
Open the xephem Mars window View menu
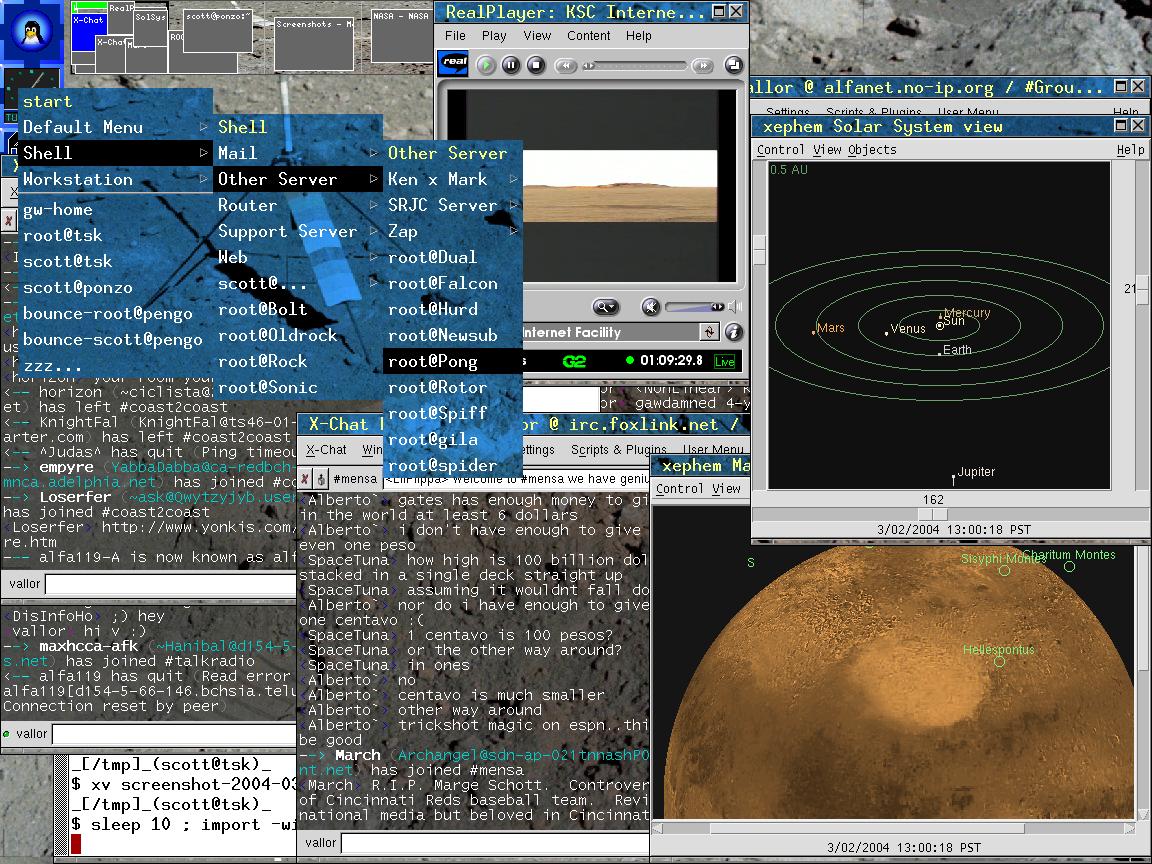726,489
